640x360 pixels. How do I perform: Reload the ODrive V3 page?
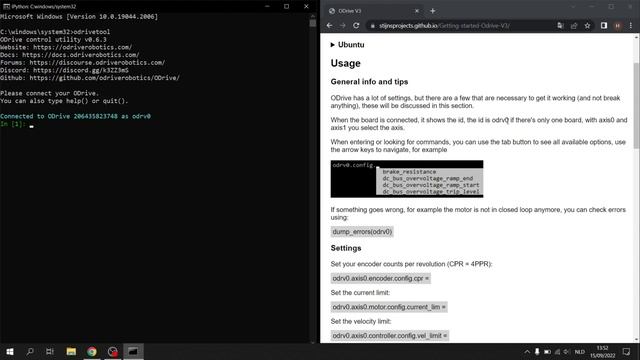tap(356, 25)
